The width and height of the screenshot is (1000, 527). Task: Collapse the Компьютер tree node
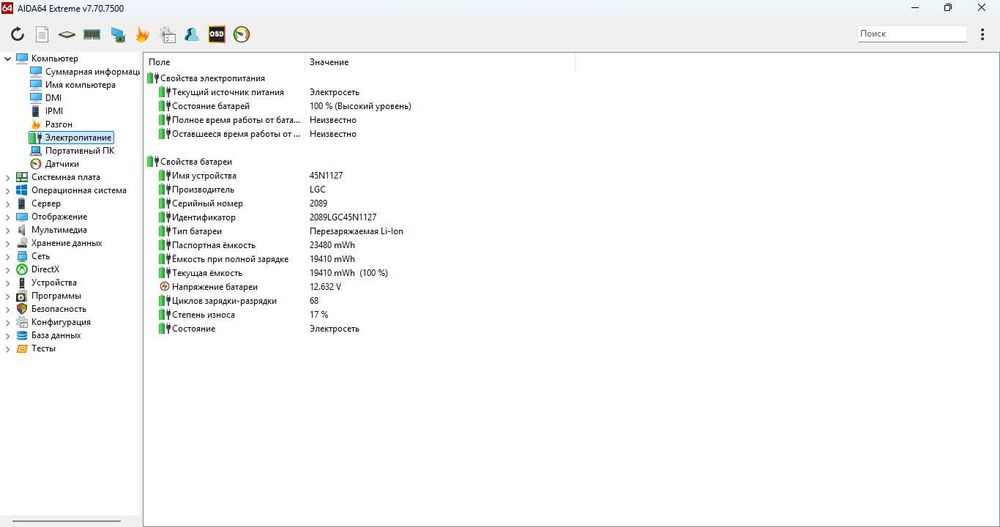(x=8, y=59)
